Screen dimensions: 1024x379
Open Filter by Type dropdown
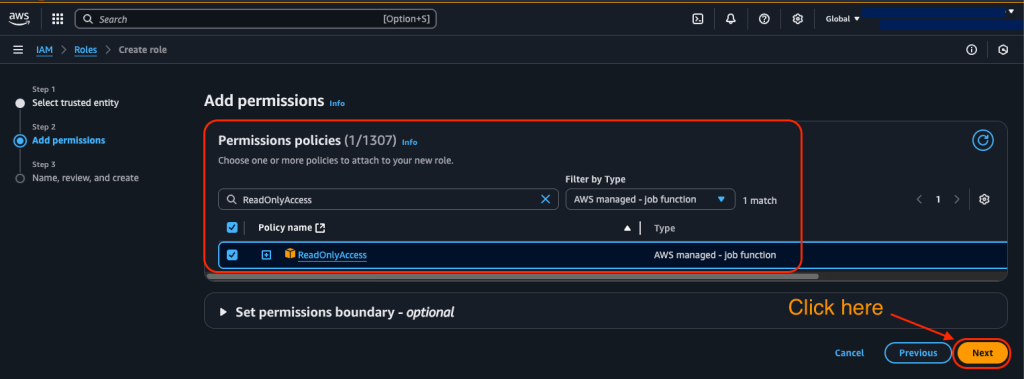pyautogui.click(x=650, y=199)
